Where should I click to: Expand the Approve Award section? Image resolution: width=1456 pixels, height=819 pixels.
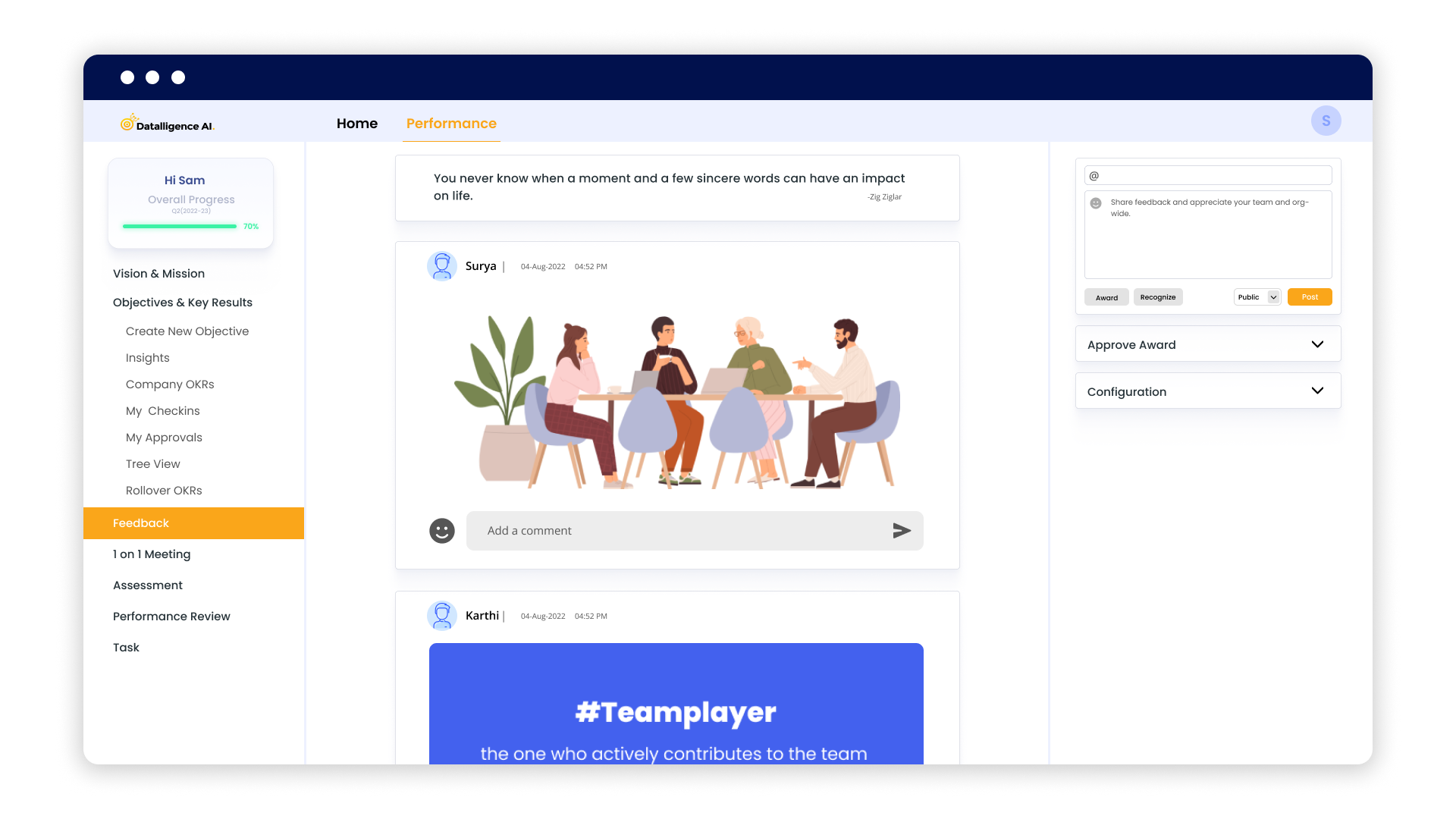1317,344
